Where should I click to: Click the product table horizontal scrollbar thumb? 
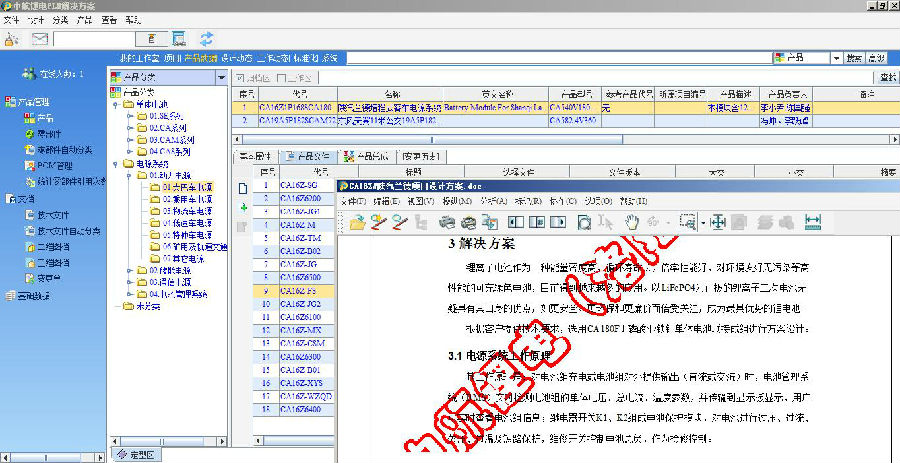[x=432, y=139]
